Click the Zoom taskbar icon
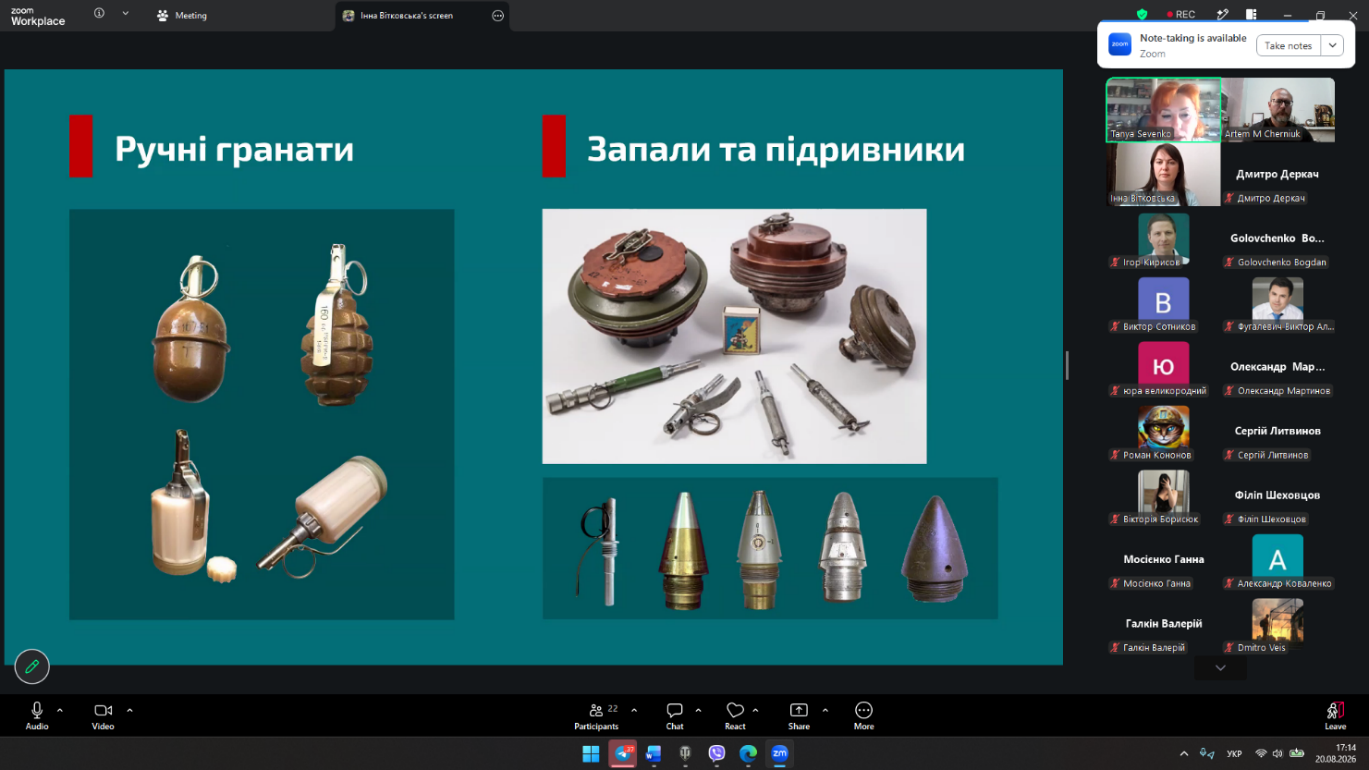The image size is (1369, 770). 779,753
